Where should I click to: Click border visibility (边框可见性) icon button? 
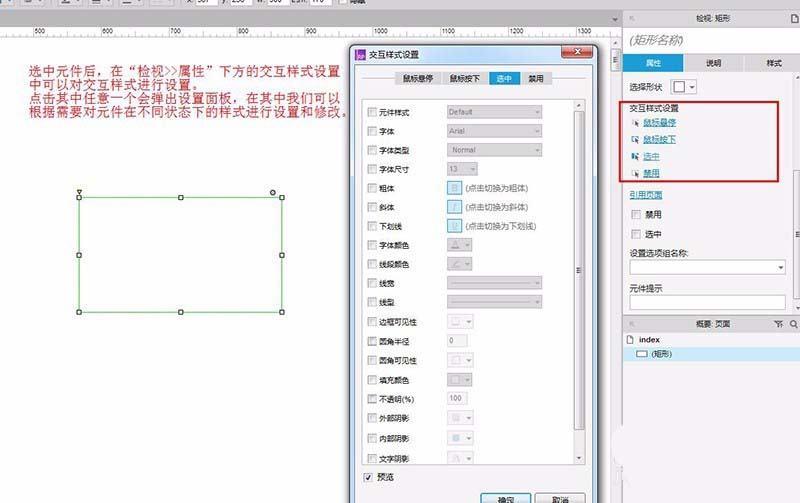click(x=460, y=321)
